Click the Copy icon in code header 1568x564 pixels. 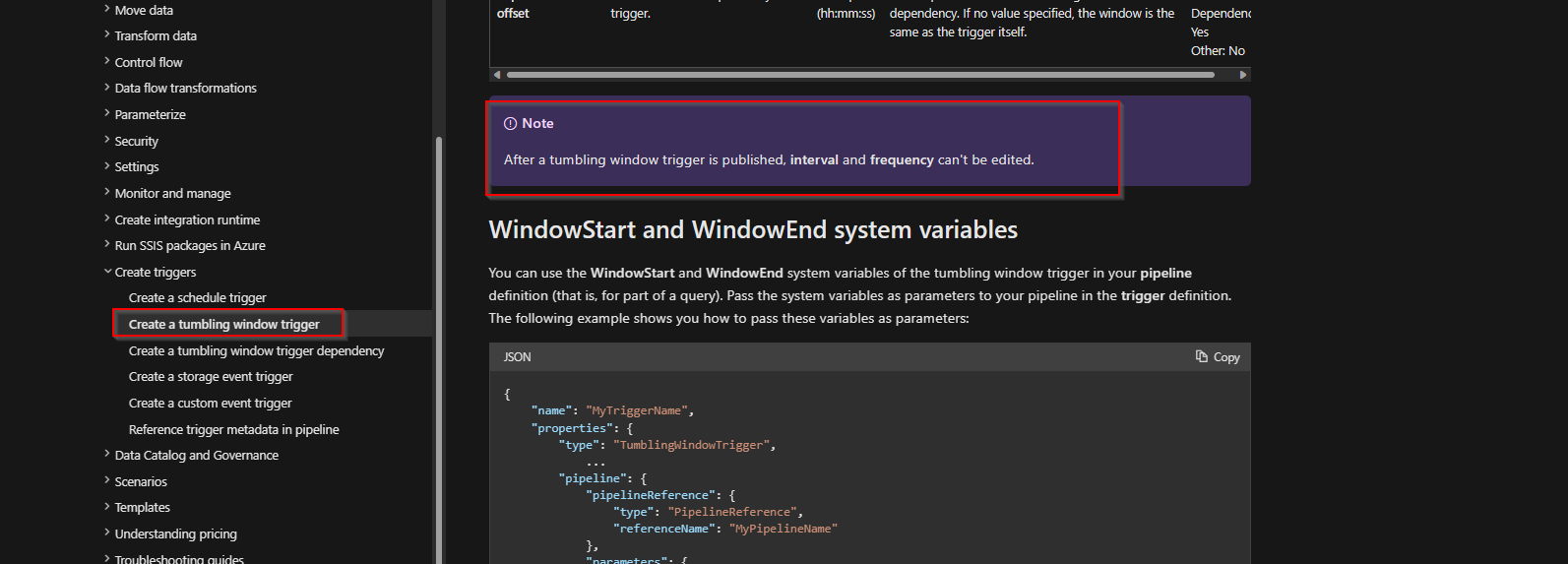[x=1201, y=356]
